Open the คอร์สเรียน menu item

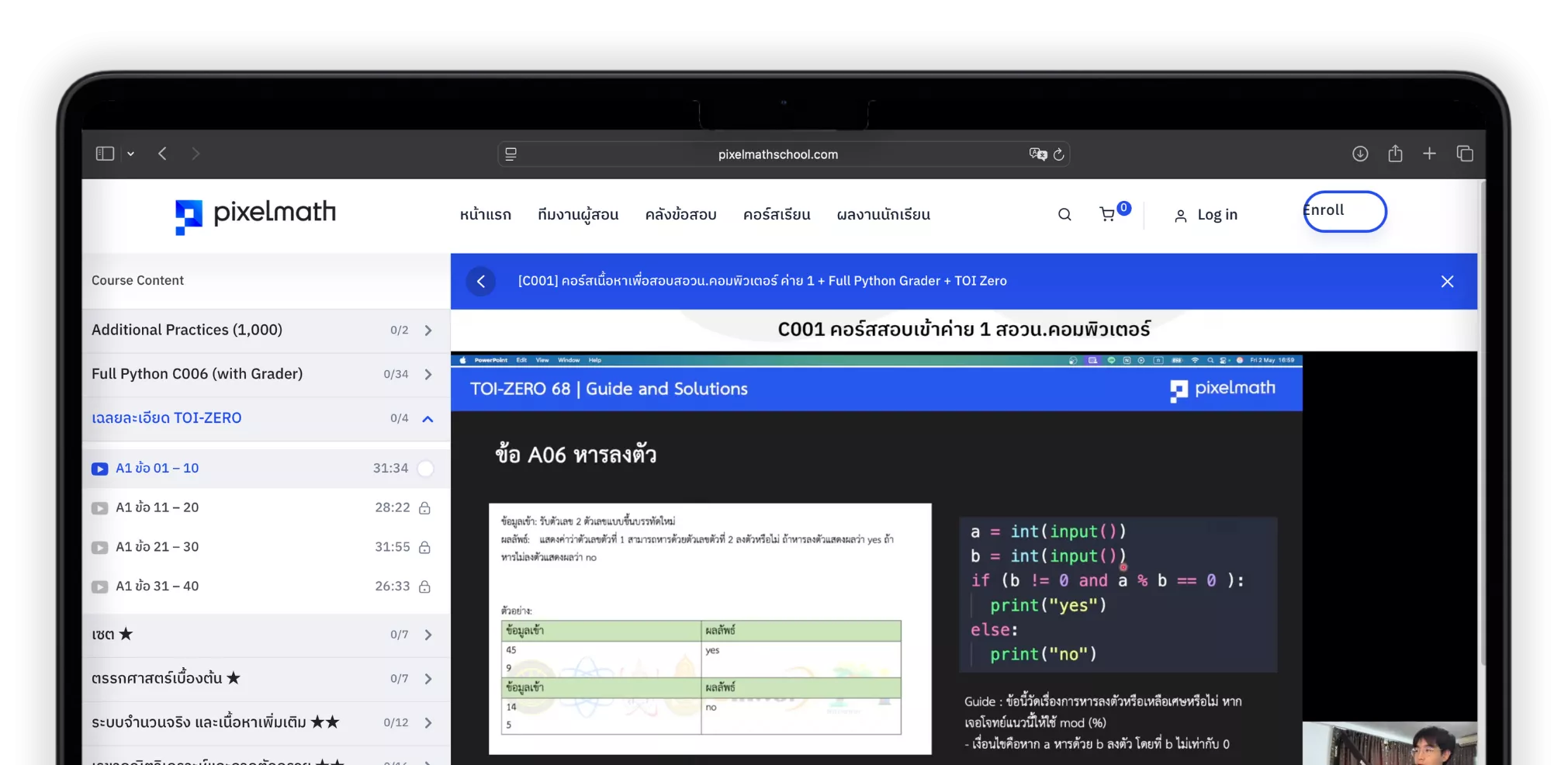(777, 215)
